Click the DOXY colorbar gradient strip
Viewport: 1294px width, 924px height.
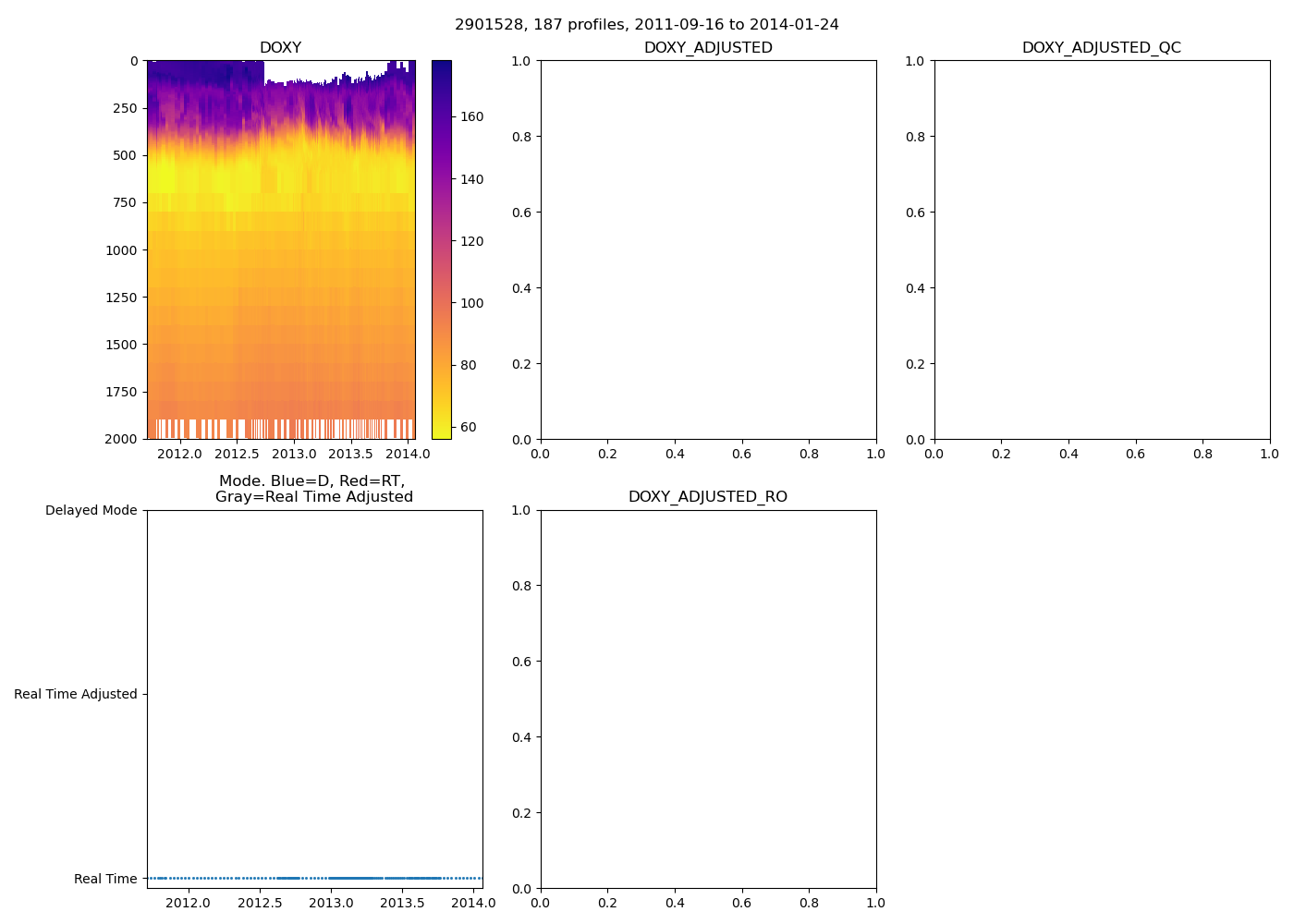point(442,249)
